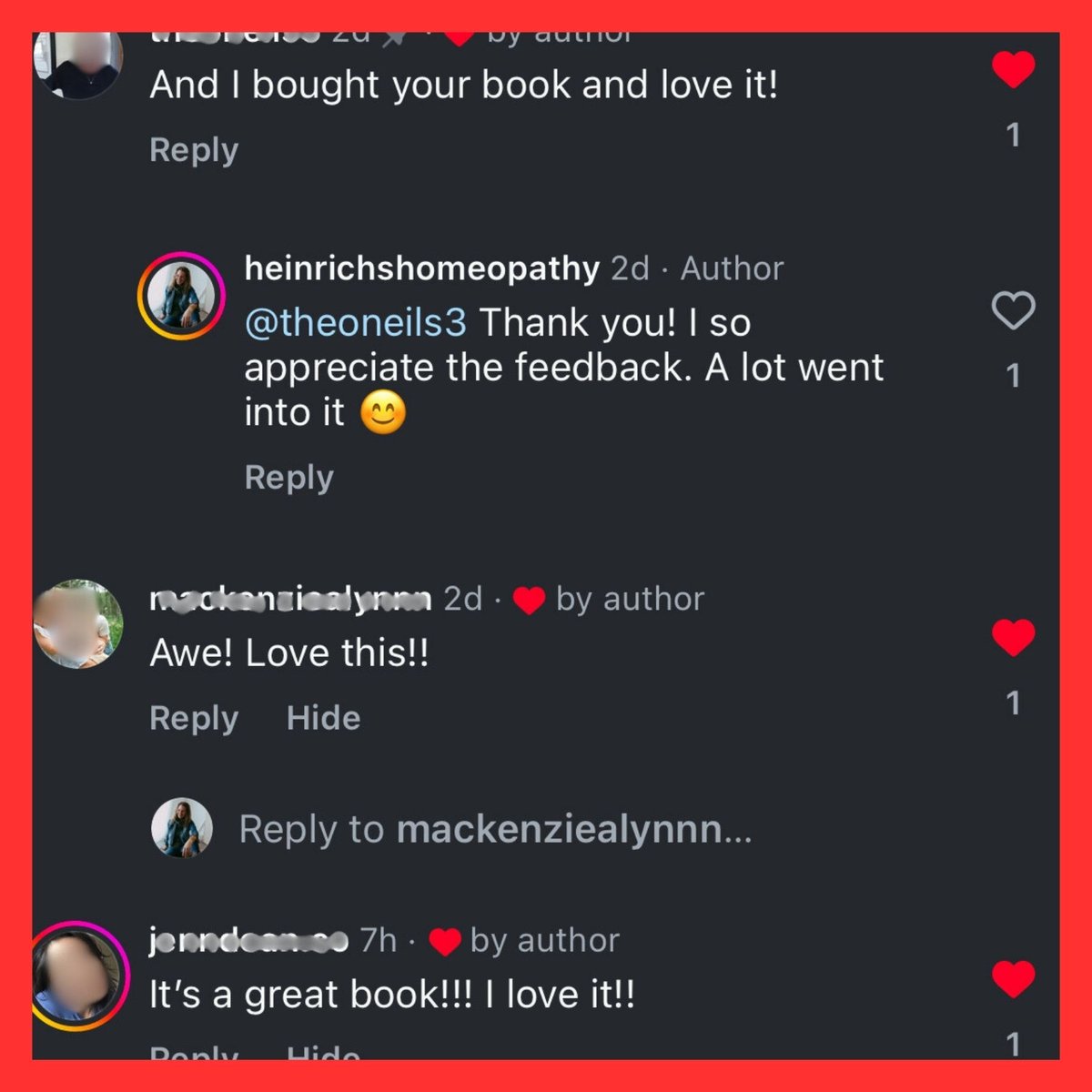Image resolution: width=1092 pixels, height=1092 pixels.
Task: Unlike the "Awe! Love this!!" comment
Action: [1013, 637]
